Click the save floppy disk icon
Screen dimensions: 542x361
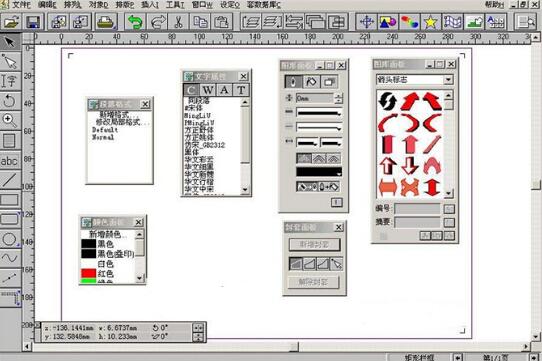coord(34,22)
